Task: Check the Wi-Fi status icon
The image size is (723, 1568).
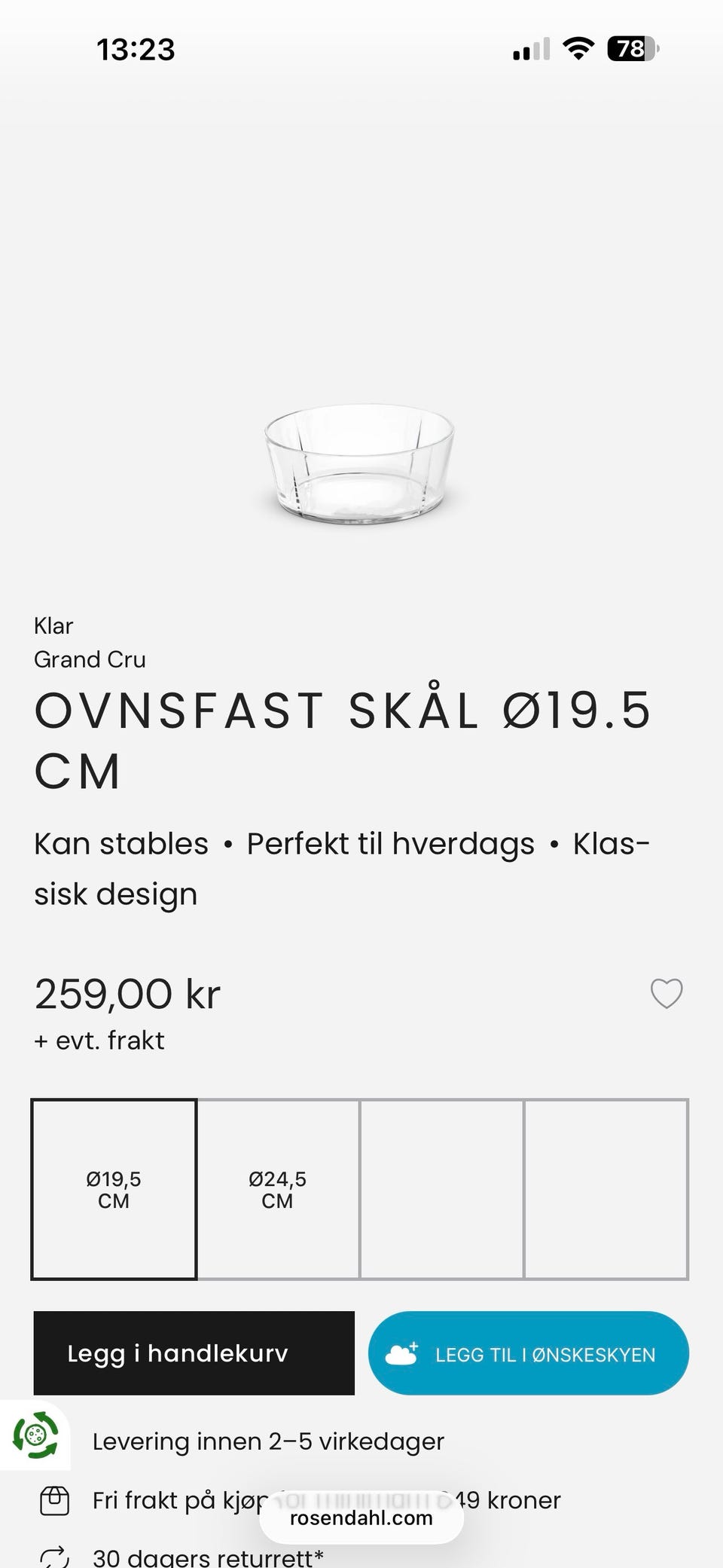Action: [x=578, y=49]
